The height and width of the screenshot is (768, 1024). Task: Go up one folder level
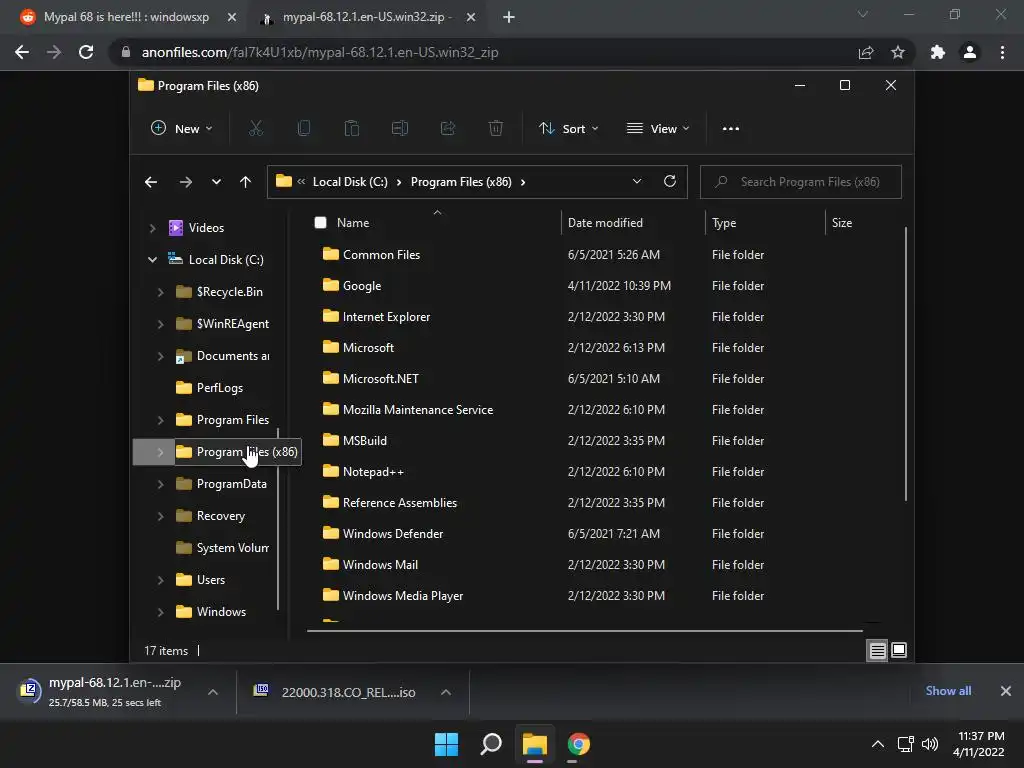[245, 182]
